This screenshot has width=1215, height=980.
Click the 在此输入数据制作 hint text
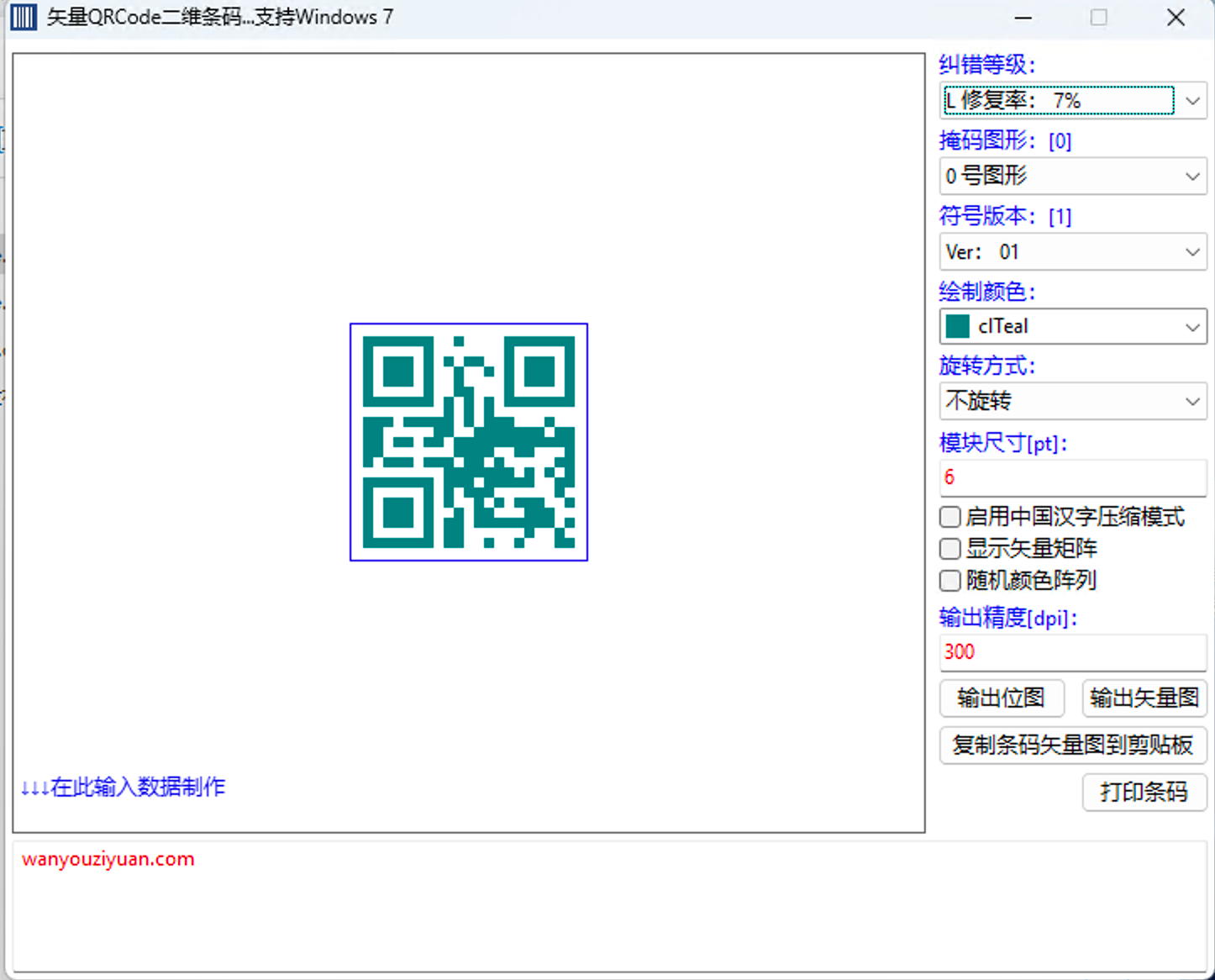[124, 788]
